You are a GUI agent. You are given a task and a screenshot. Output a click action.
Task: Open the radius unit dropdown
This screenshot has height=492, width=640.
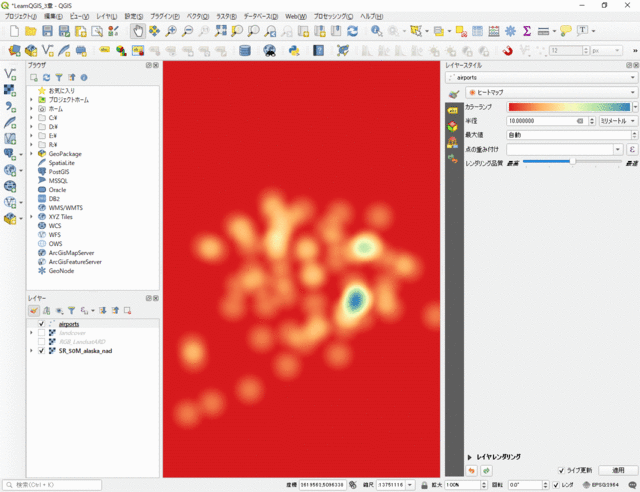tap(617, 121)
